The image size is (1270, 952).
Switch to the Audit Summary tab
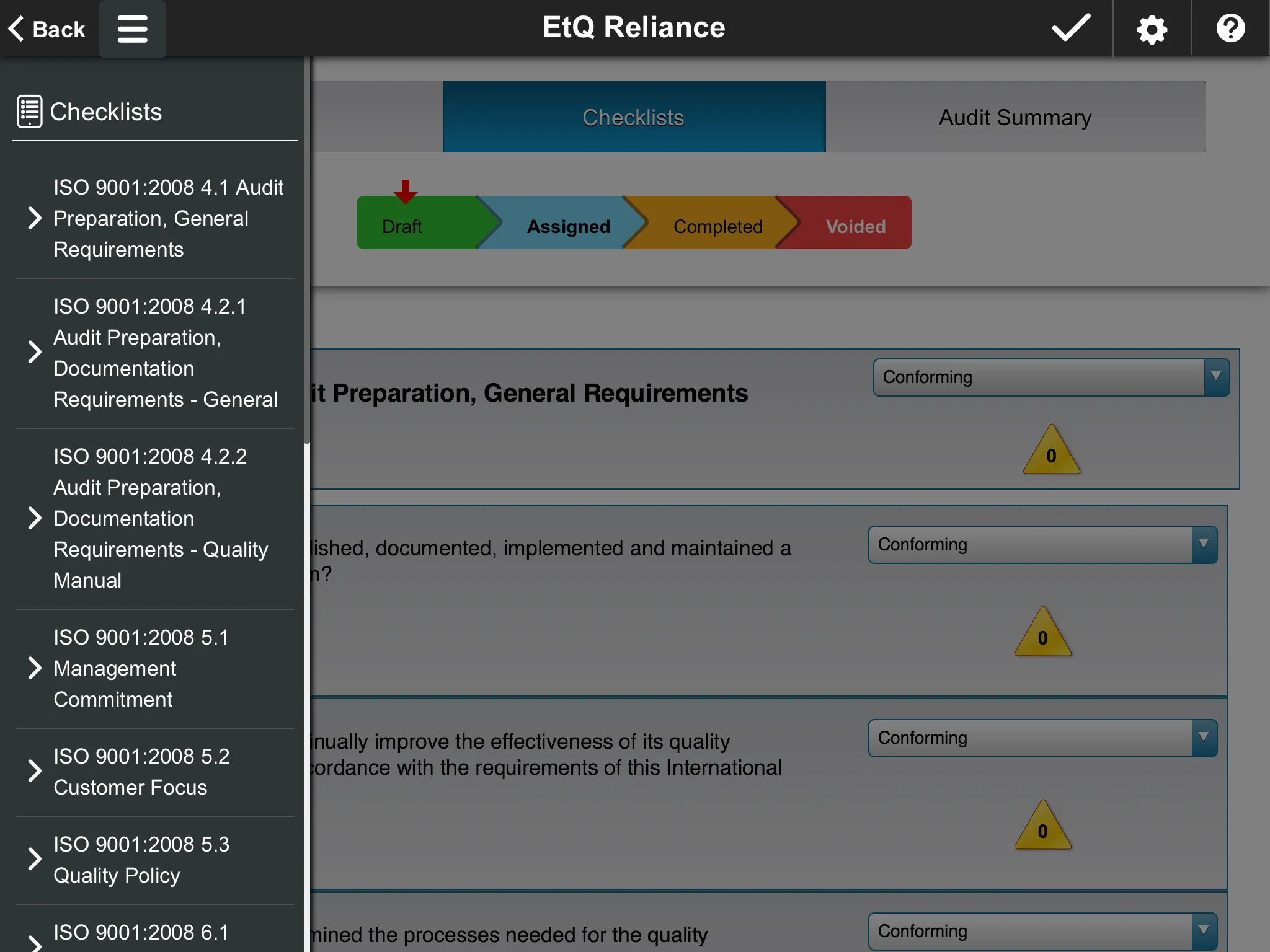point(1015,118)
